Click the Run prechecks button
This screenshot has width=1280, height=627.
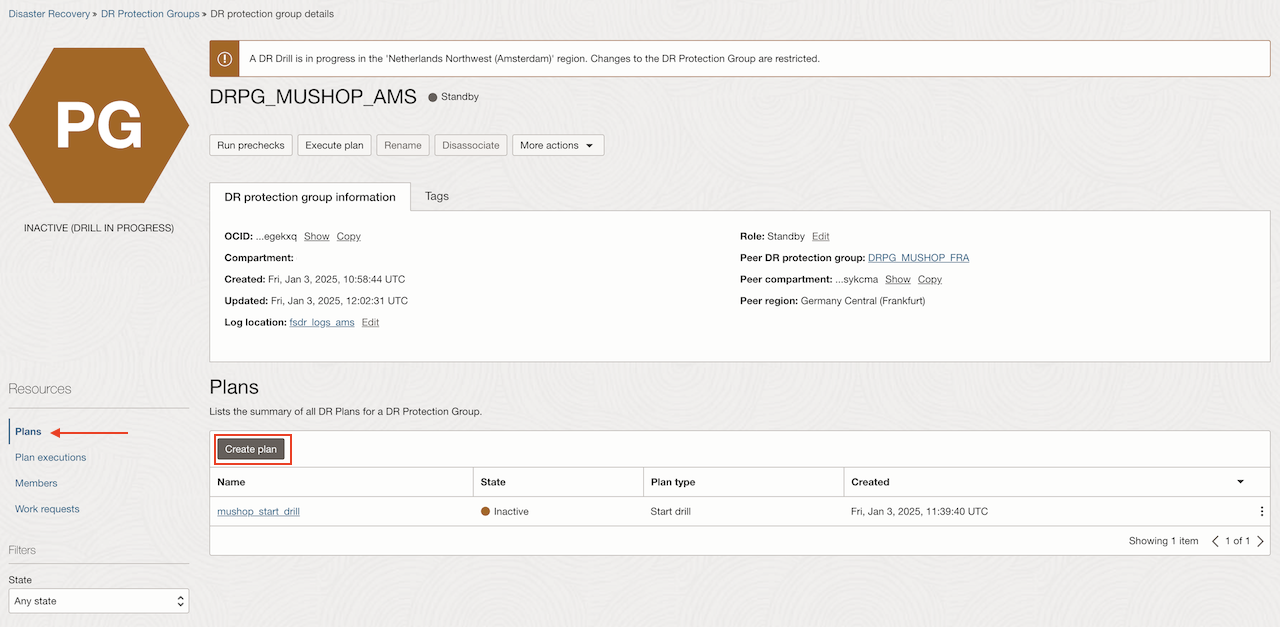click(x=251, y=145)
